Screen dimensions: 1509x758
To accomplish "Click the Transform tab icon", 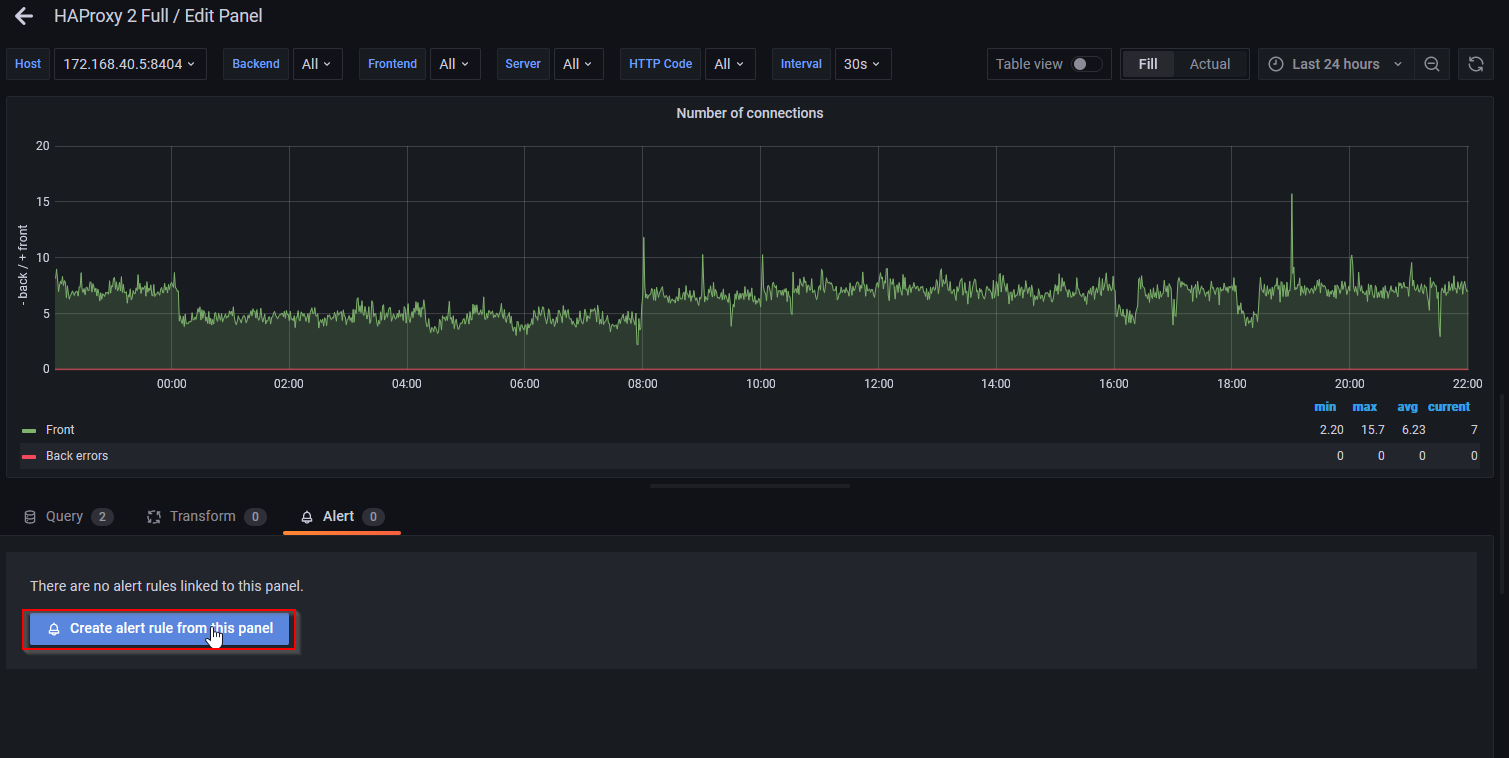I will [154, 517].
